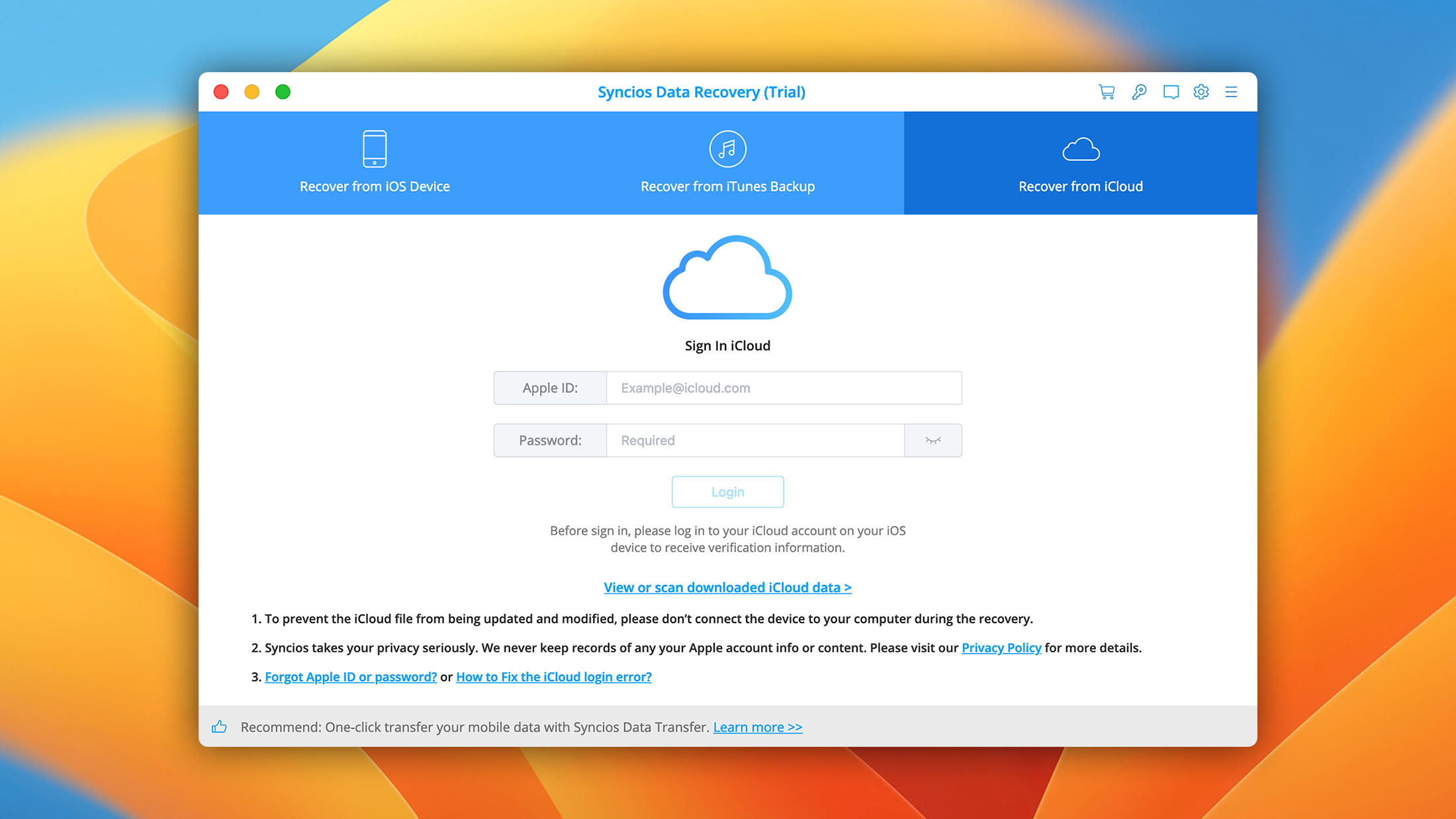Close the window with red button
1456x819 pixels.
point(221,92)
